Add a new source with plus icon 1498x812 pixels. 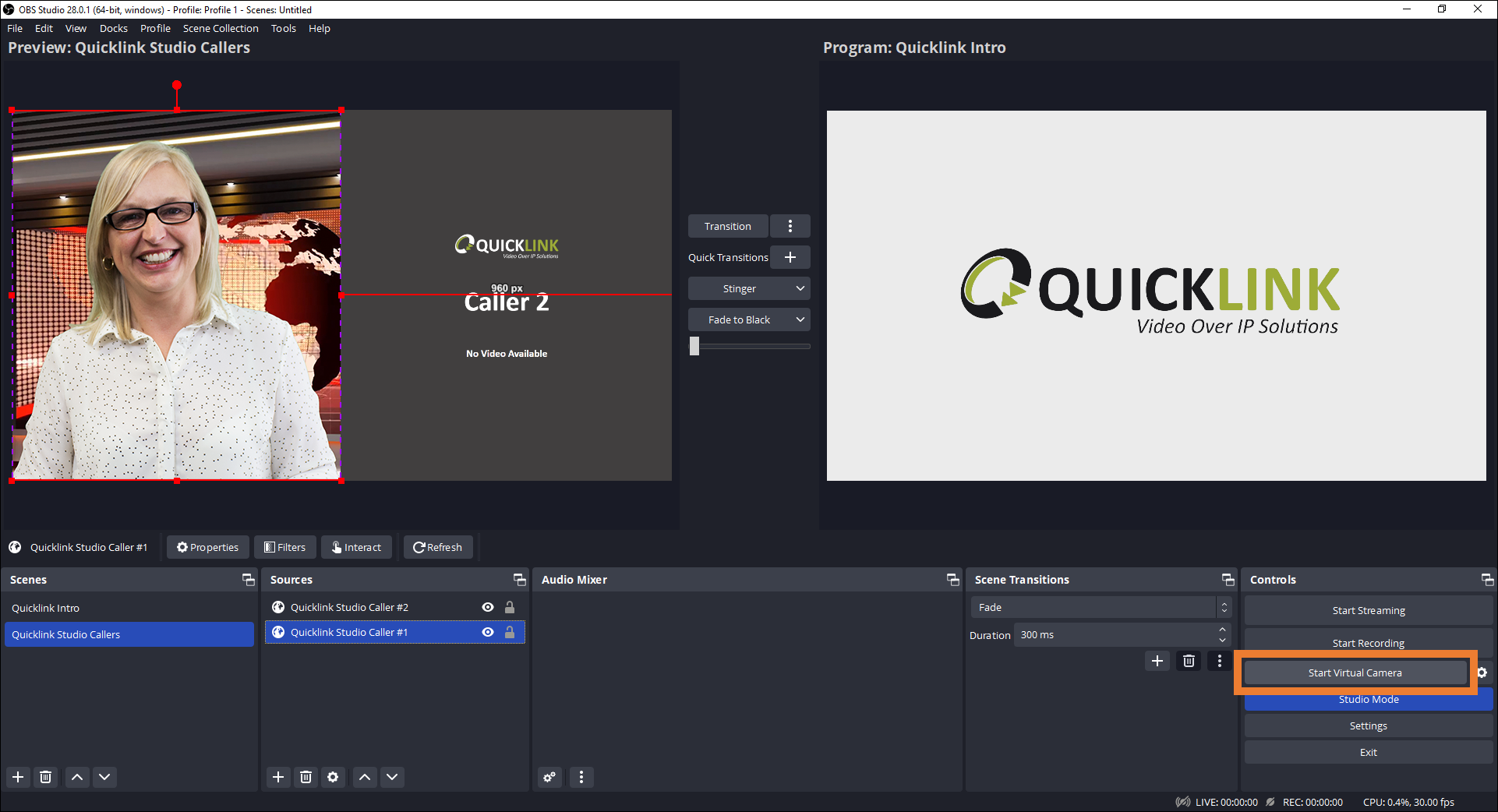point(278,777)
